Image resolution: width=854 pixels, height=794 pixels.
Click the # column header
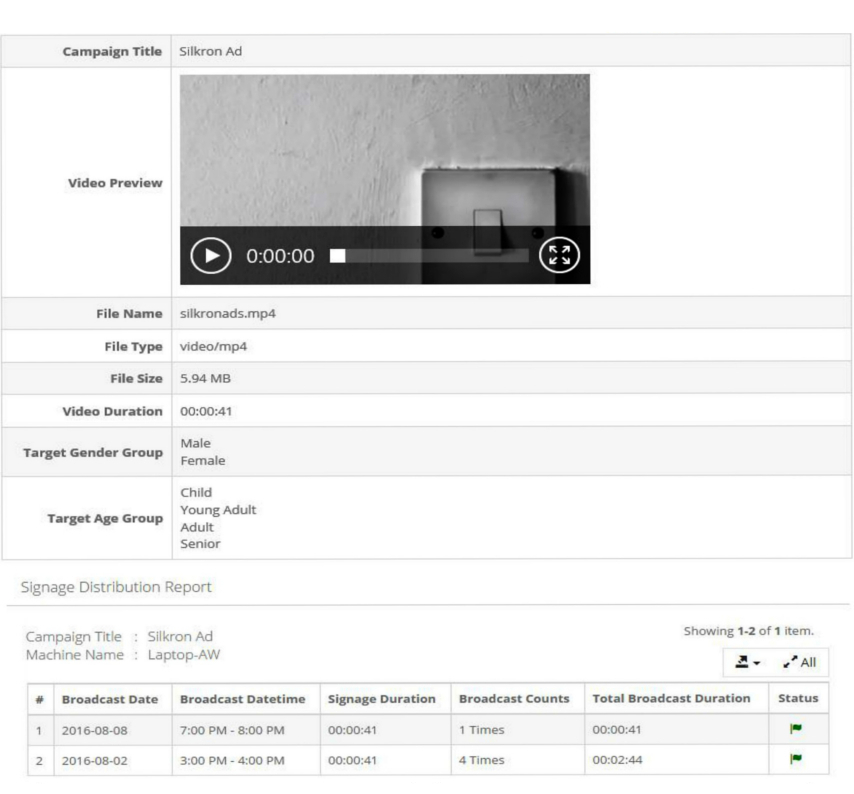(40, 699)
